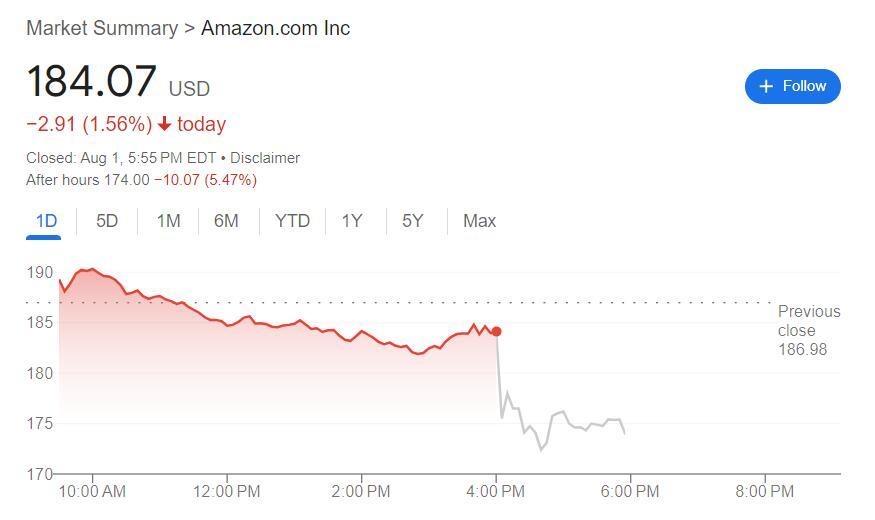Click the red down arrow icon

(x=165, y=124)
